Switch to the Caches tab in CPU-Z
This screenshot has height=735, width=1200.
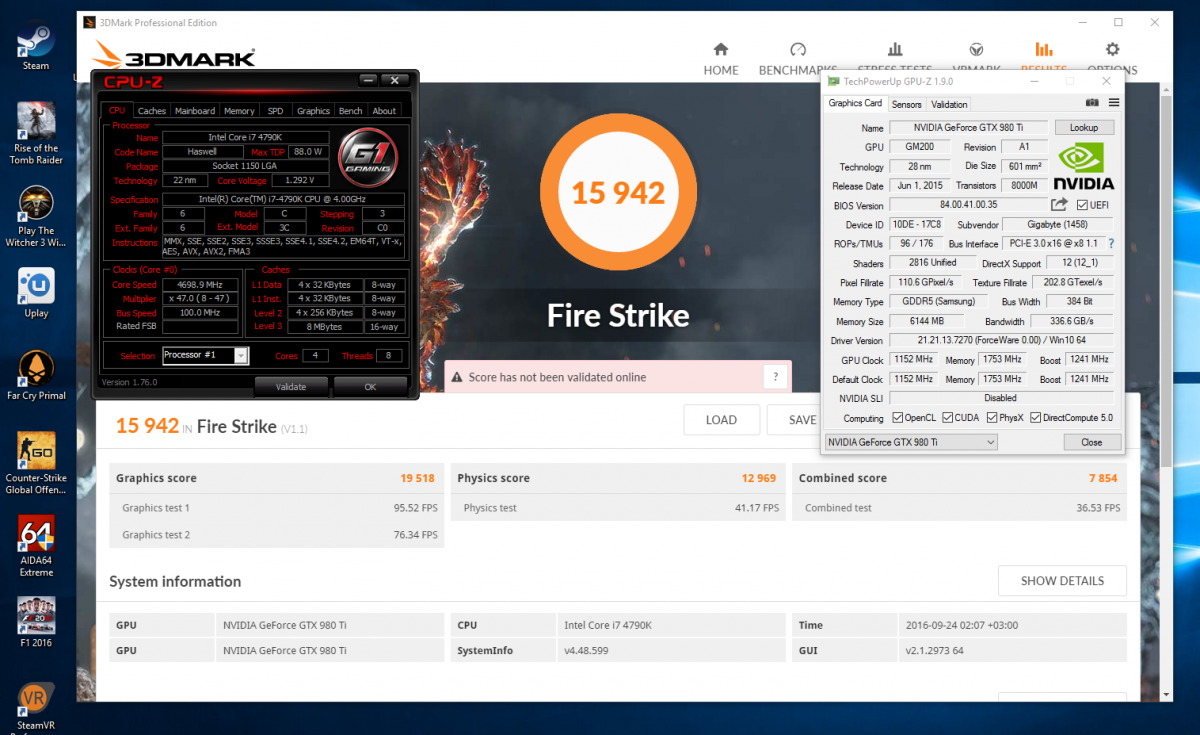click(x=152, y=111)
